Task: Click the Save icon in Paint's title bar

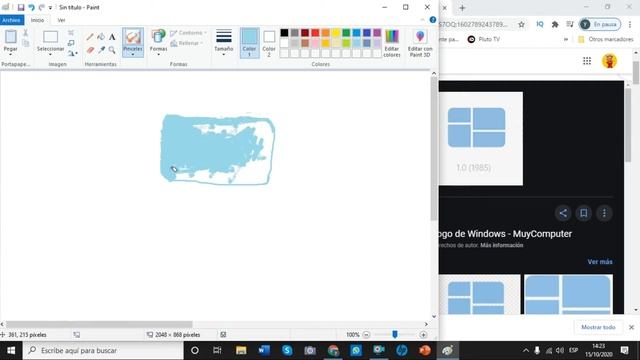Action: coord(20,7)
